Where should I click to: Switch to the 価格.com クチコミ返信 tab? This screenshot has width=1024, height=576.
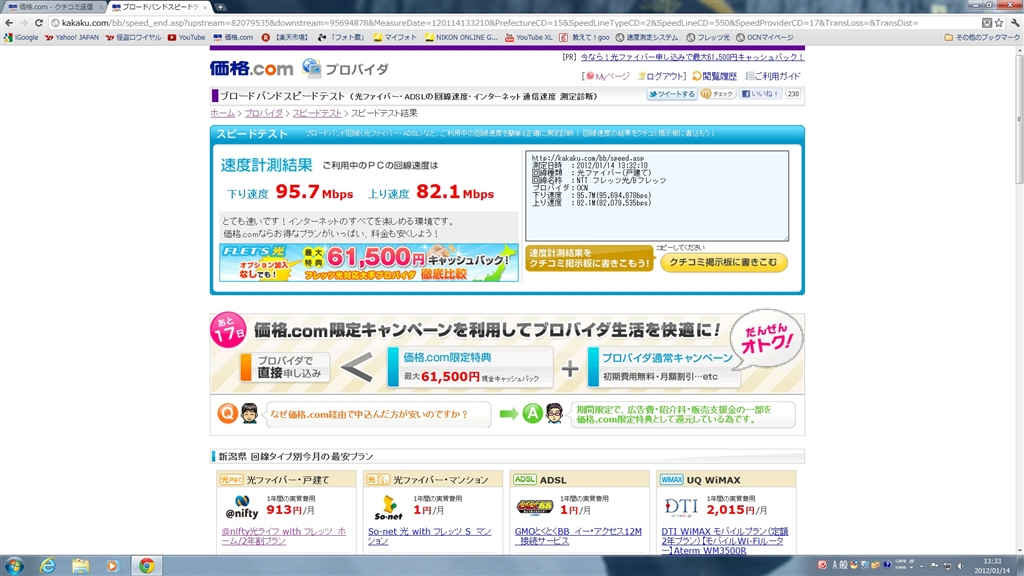[54, 7]
